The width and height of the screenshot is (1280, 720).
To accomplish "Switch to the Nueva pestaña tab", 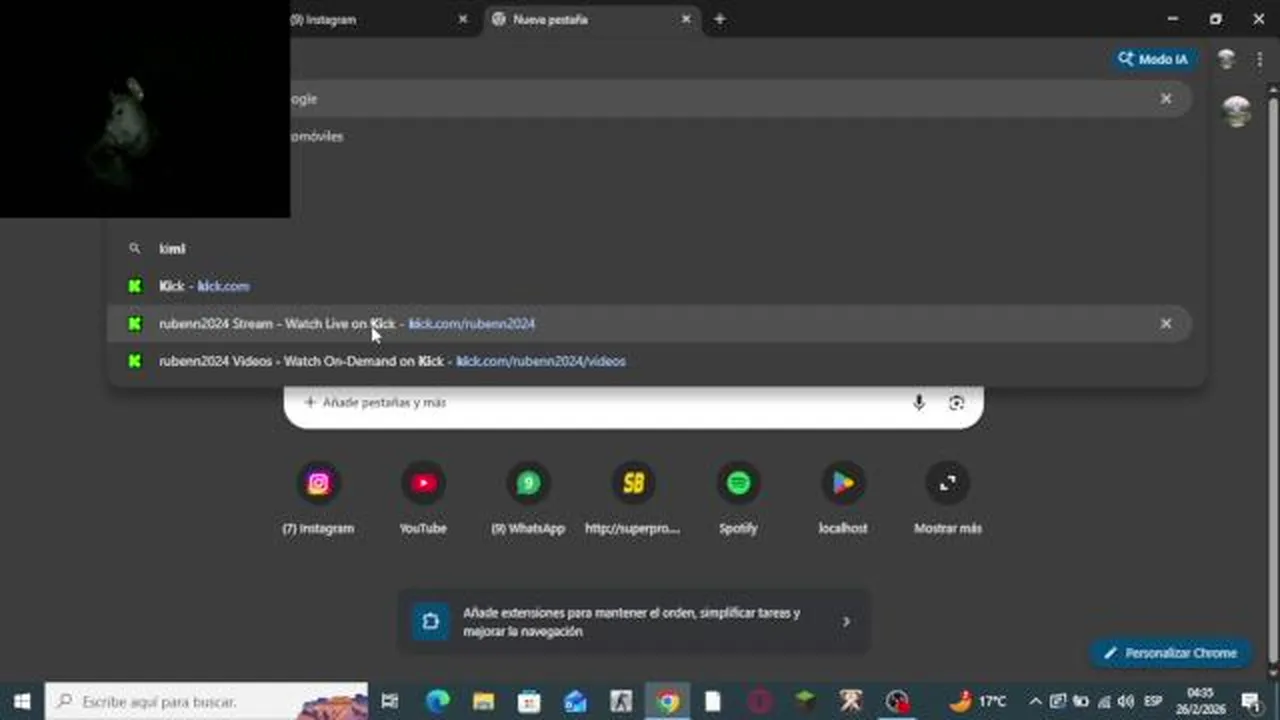I will click(x=590, y=19).
